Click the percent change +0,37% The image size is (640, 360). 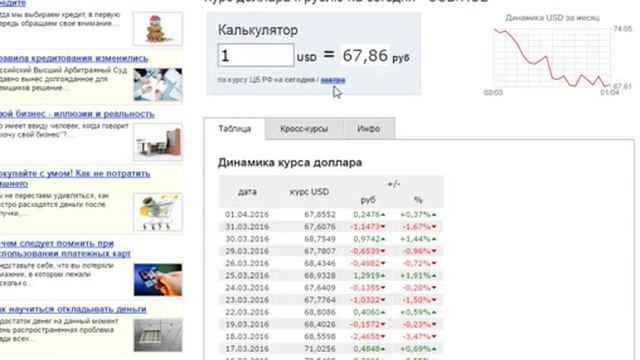pyautogui.click(x=418, y=214)
